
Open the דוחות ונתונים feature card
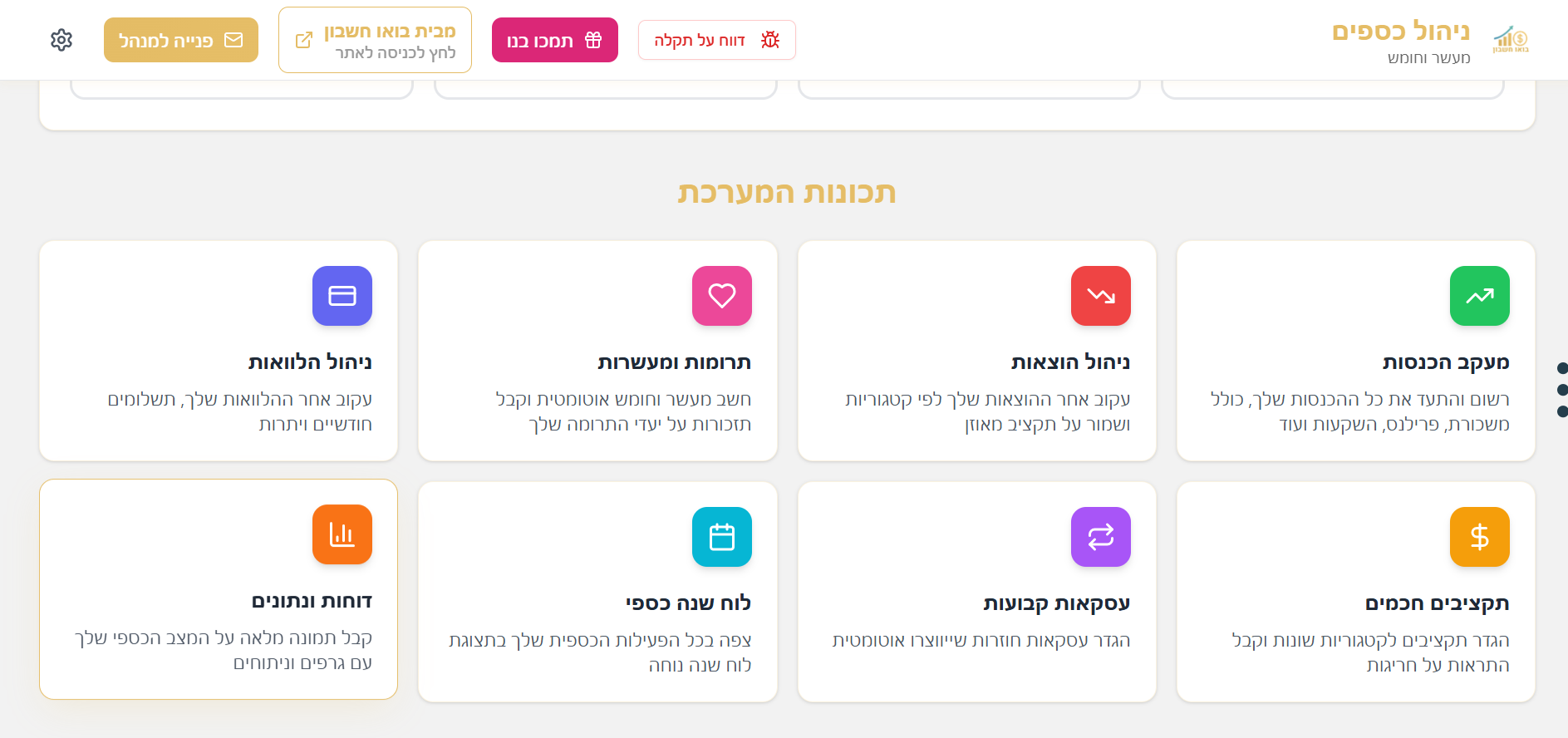point(219,589)
